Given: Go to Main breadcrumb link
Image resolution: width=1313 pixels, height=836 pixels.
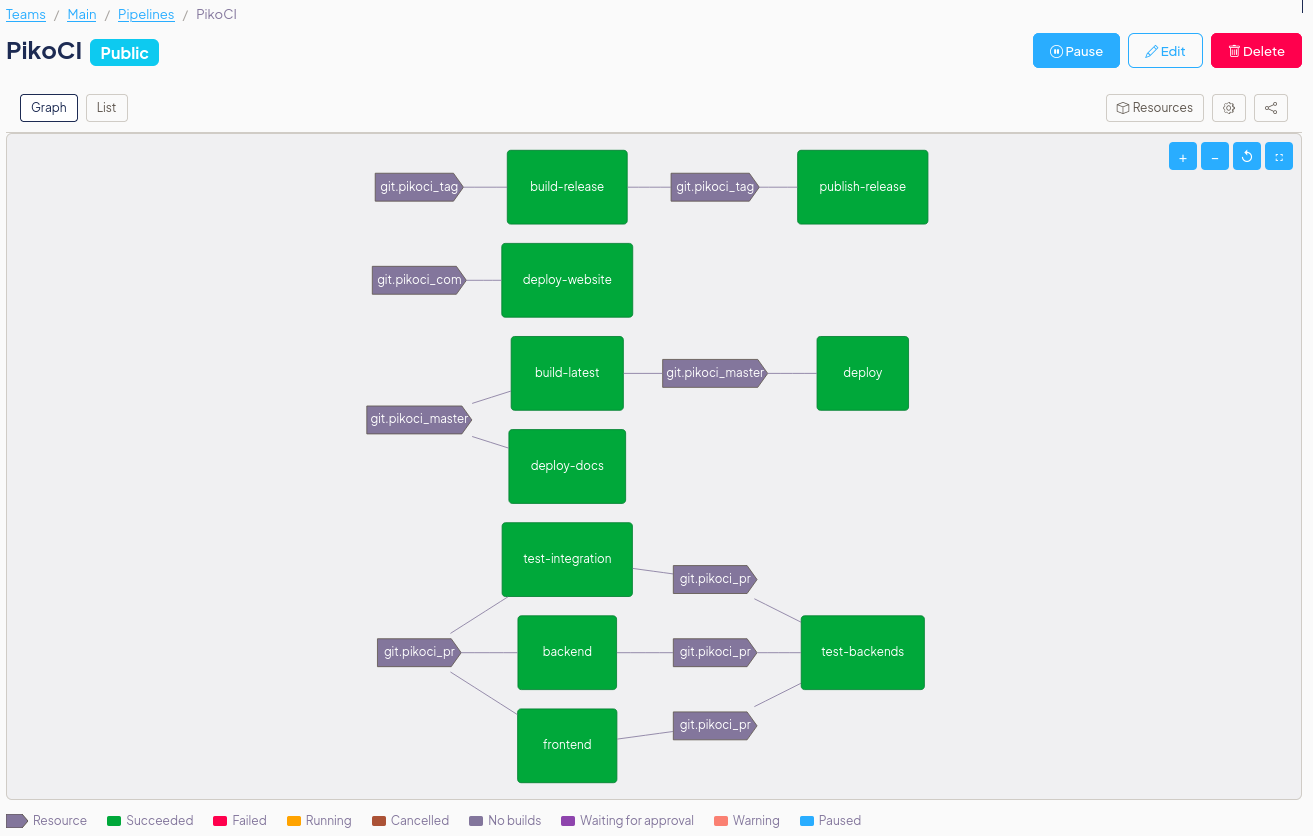Looking at the screenshot, I should (x=82, y=15).
